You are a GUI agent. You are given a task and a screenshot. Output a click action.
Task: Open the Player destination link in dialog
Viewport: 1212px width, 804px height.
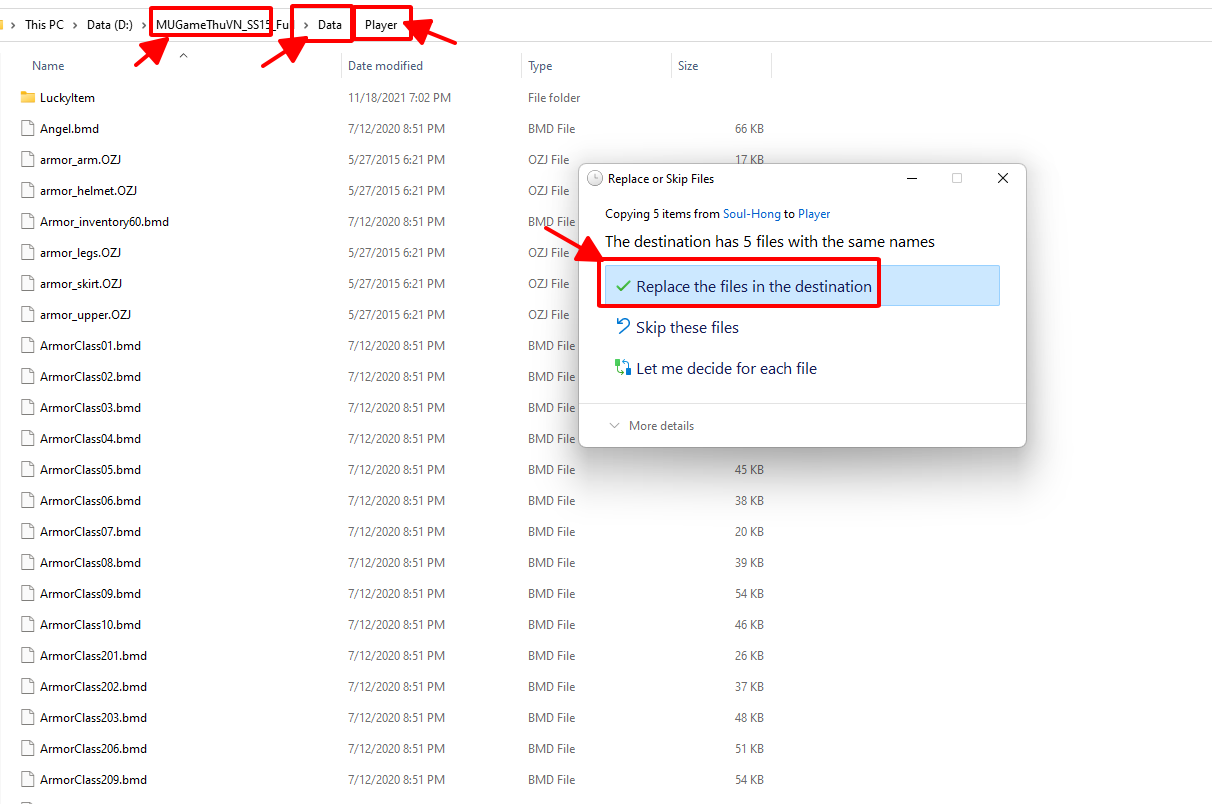point(814,214)
